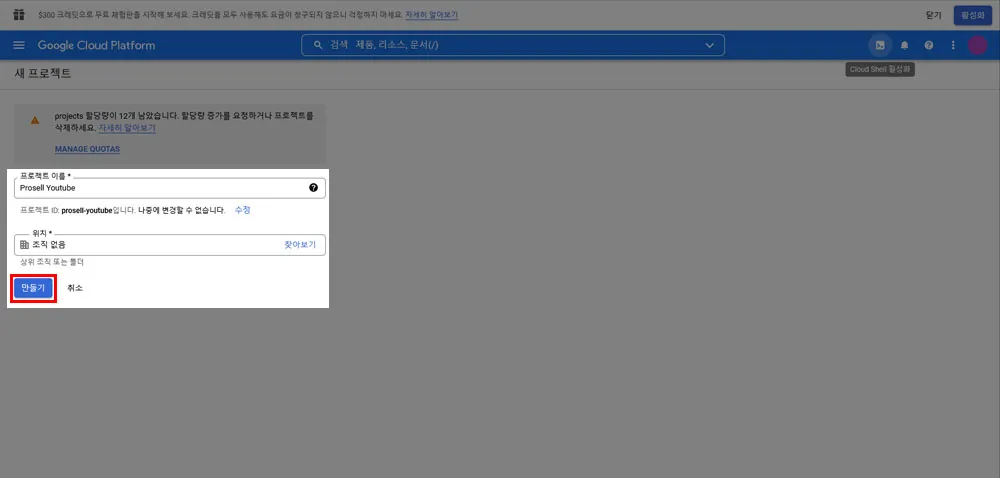Screen dimensions: 1000x478
Task: Open the 자세히 알아보기 link in the quota notice
Action: 127,128
